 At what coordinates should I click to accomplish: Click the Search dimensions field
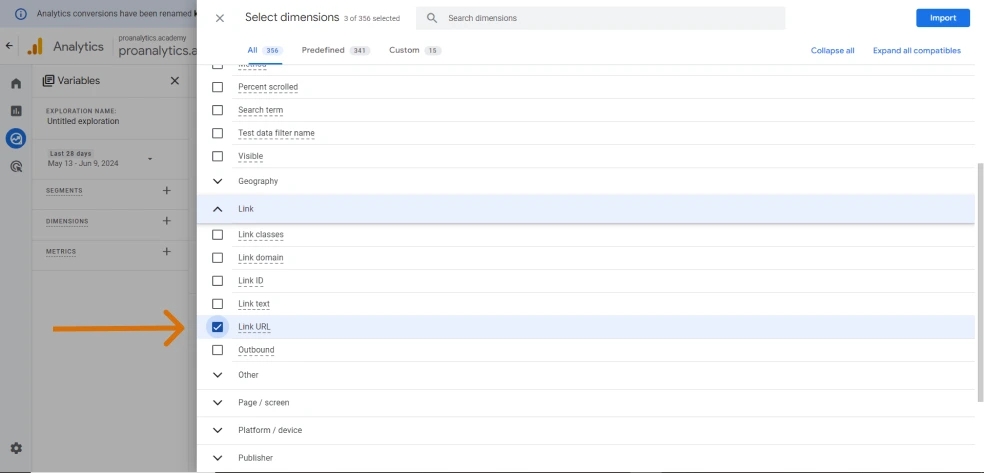(601, 18)
